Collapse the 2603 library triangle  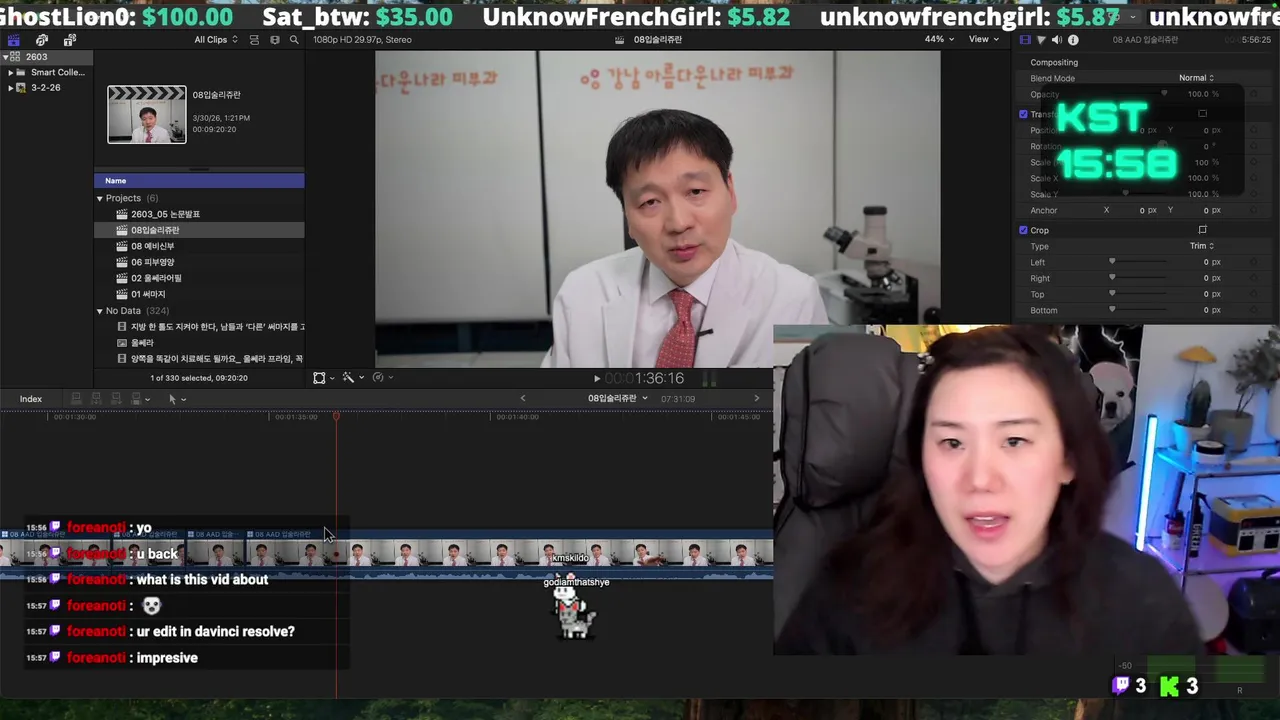pyautogui.click(x=5, y=57)
